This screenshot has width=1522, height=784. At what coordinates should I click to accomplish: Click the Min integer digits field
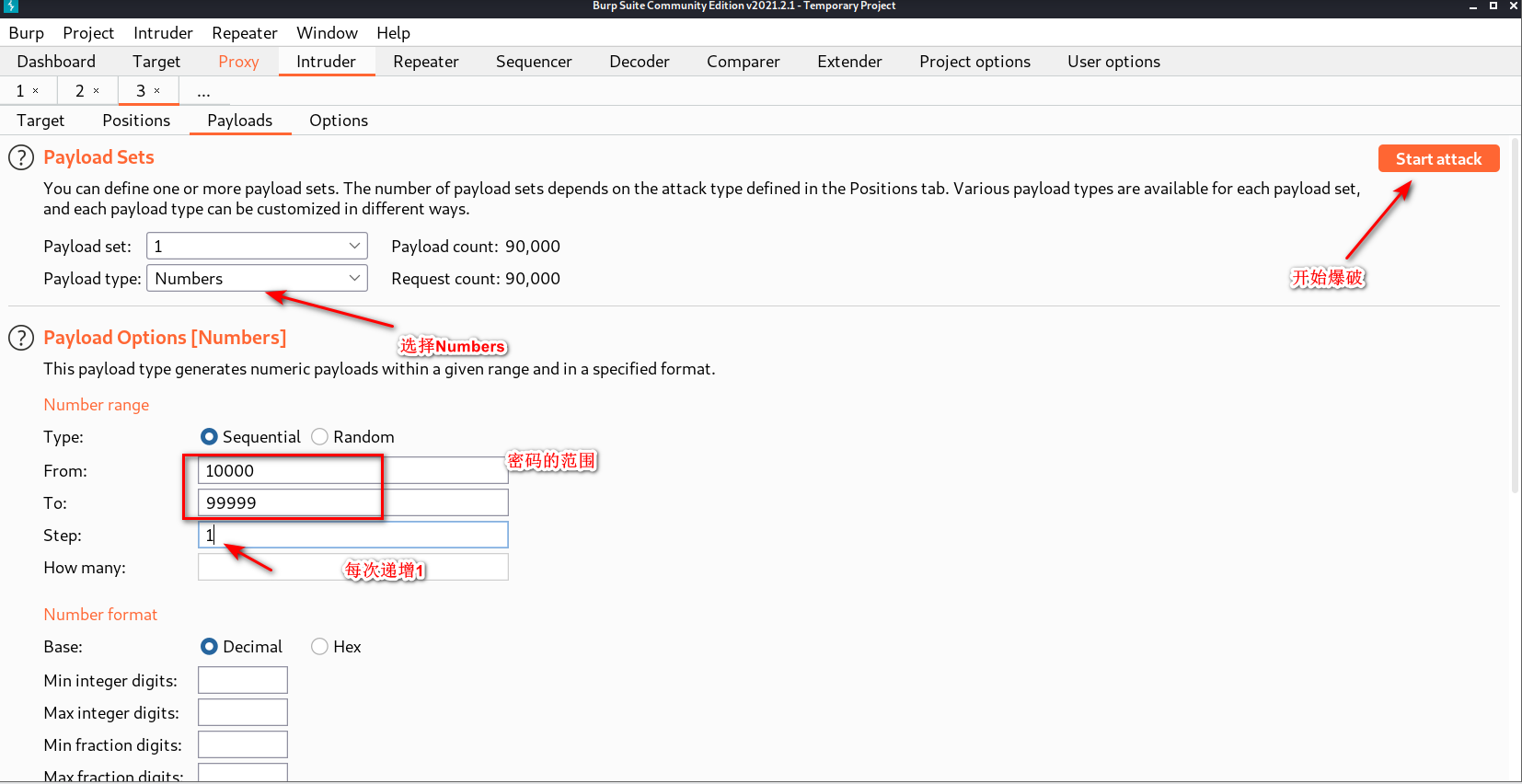tap(243, 681)
